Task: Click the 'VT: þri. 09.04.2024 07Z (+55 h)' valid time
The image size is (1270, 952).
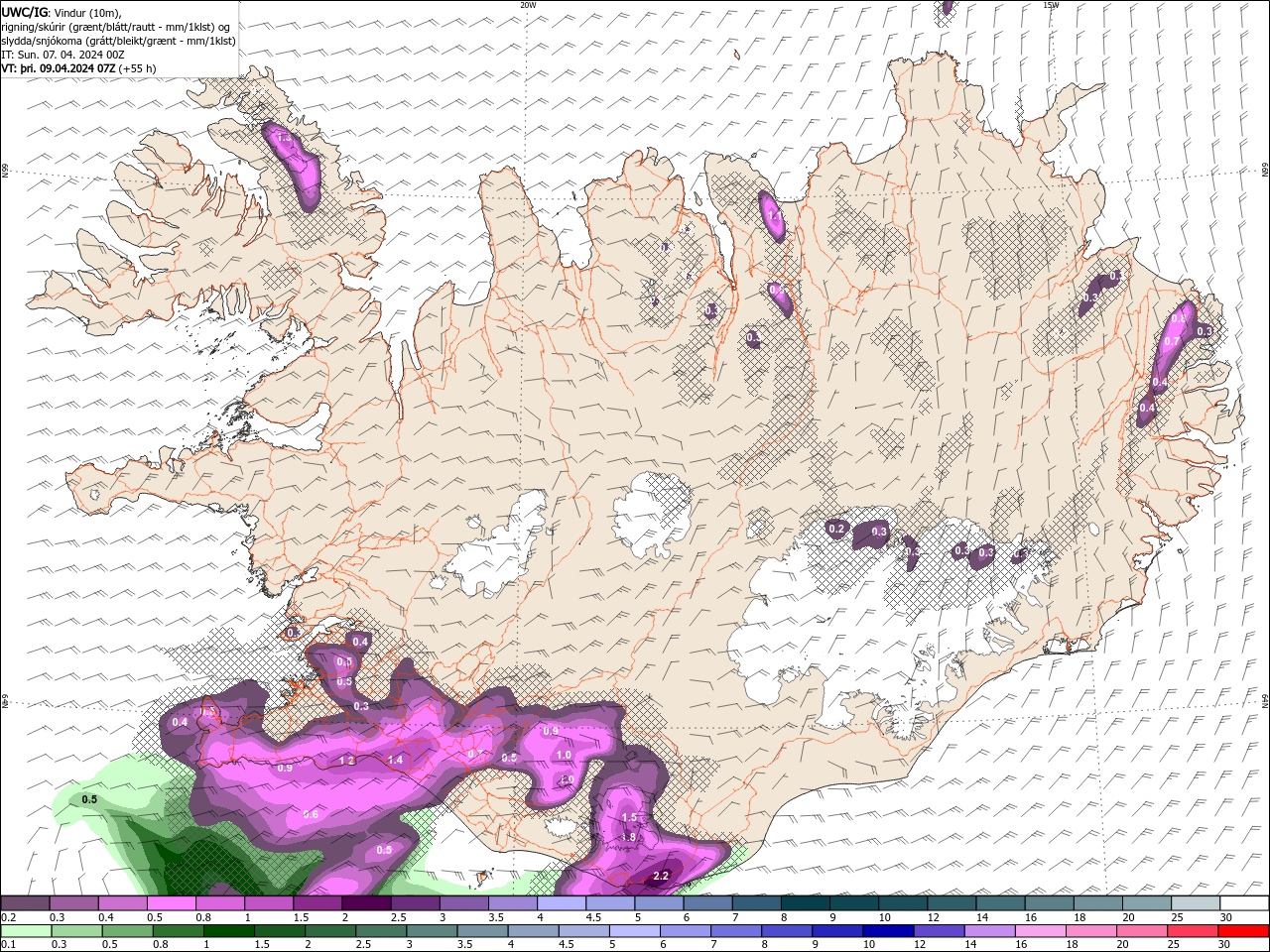Action: [78, 68]
